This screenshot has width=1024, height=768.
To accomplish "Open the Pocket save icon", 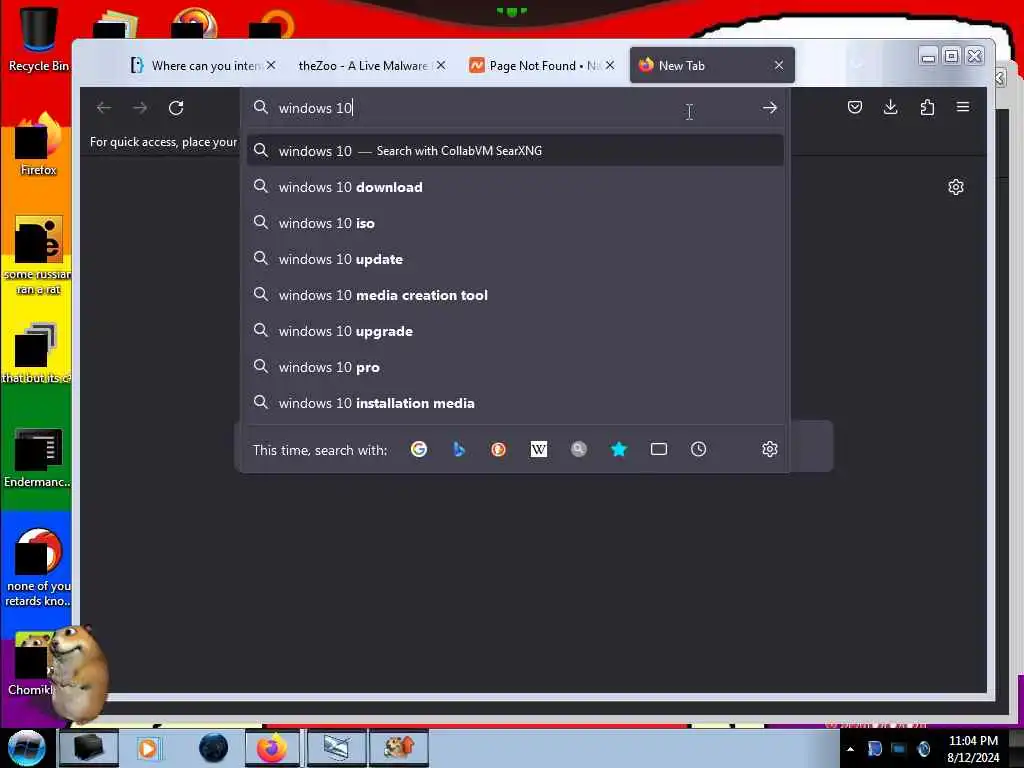I will click(854, 107).
